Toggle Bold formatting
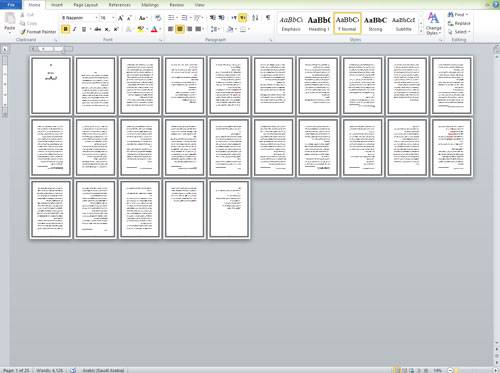This screenshot has width=500, height=373. 66,29
